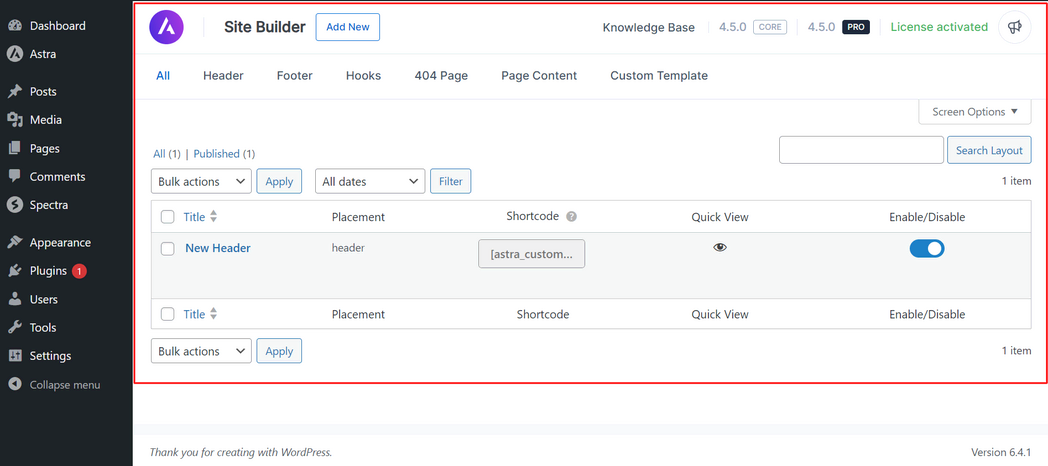Disable the New Header layout toggle
1048x466 pixels.
click(926, 248)
